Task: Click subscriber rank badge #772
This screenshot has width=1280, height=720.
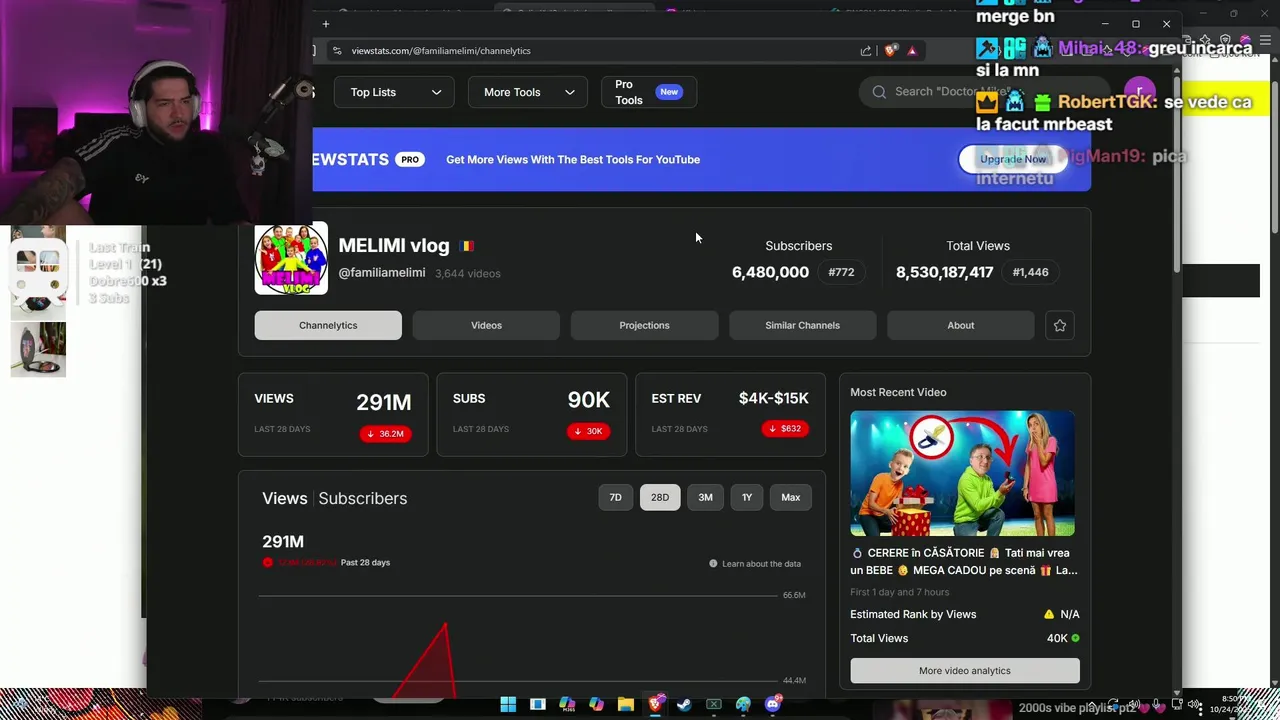Action: tap(842, 272)
